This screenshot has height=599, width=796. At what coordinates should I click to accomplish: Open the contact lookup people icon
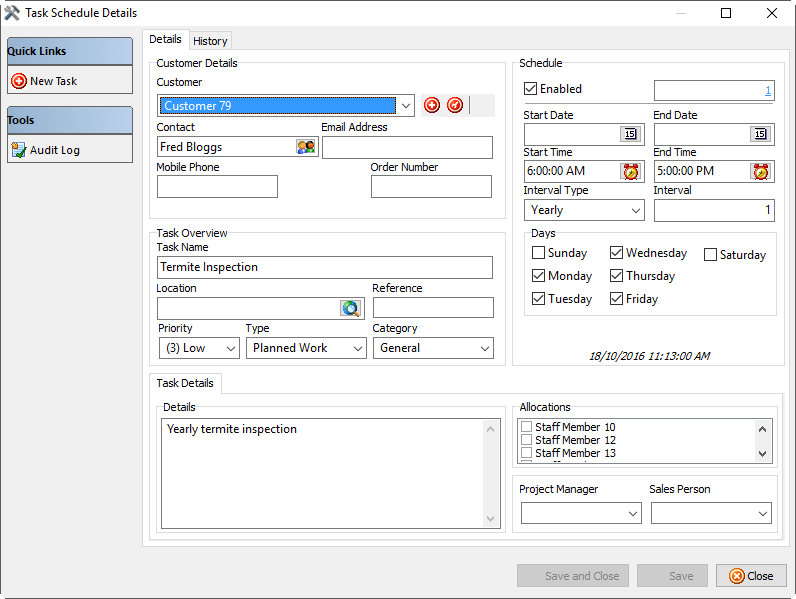[x=306, y=147]
